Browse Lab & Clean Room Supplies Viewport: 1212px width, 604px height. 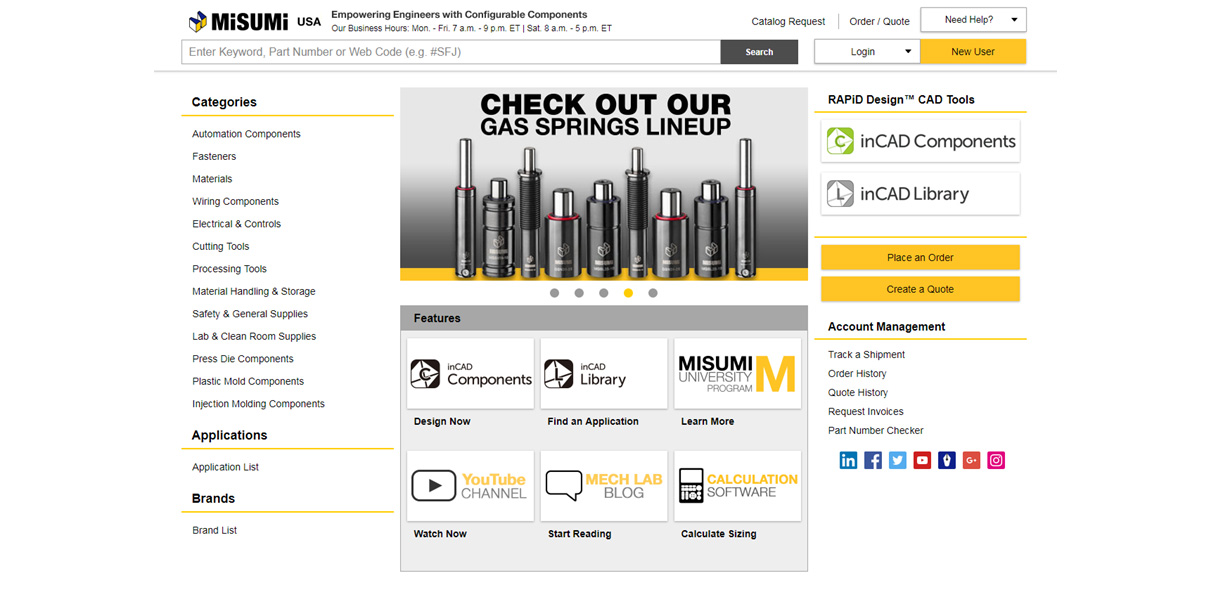[254, 336]
